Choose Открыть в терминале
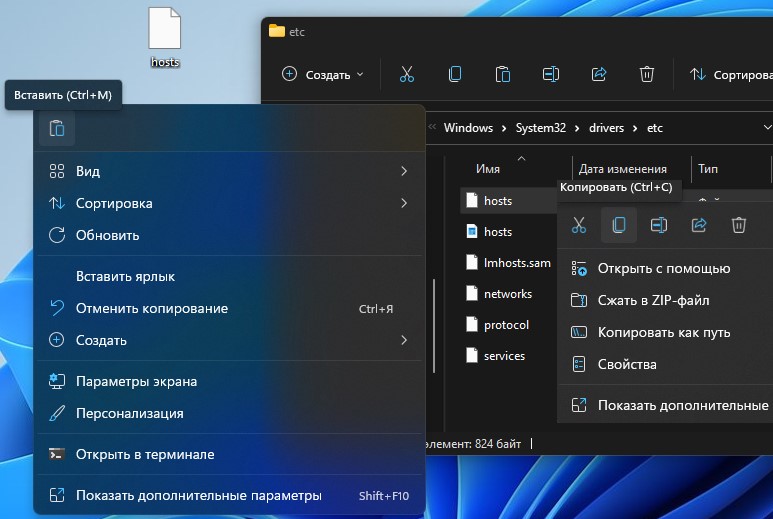Viewport: 773px width, 519px height. click(x=229, y=454)
